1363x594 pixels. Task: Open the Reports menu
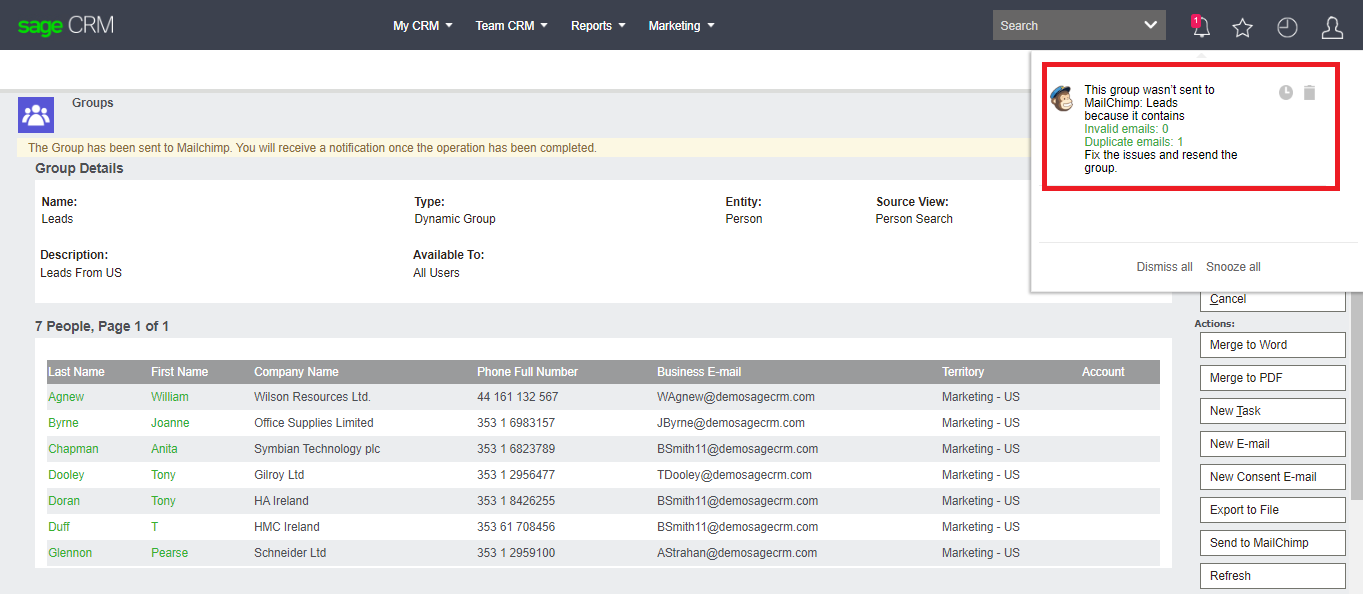tap(598, 26)
